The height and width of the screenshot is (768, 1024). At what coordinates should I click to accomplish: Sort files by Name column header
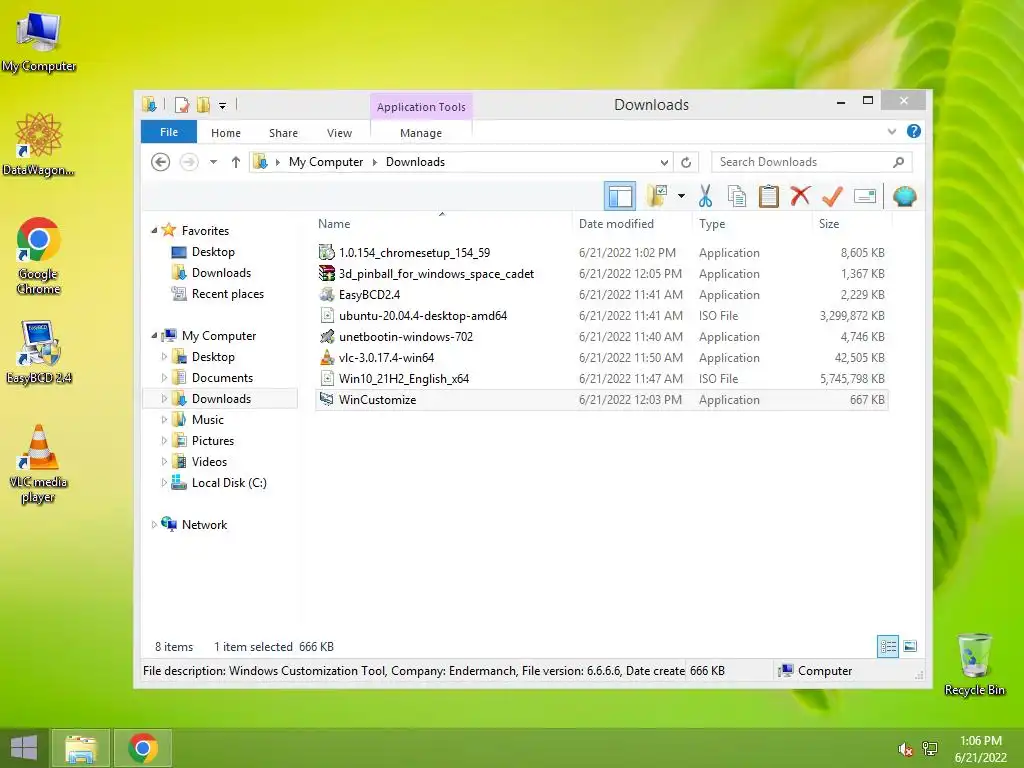334,224
